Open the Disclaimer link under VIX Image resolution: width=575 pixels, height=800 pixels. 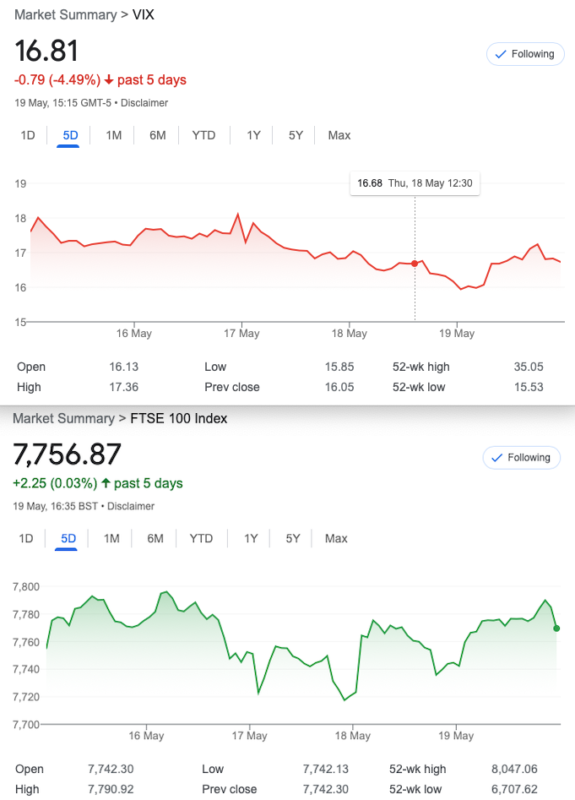pos(144,103)
